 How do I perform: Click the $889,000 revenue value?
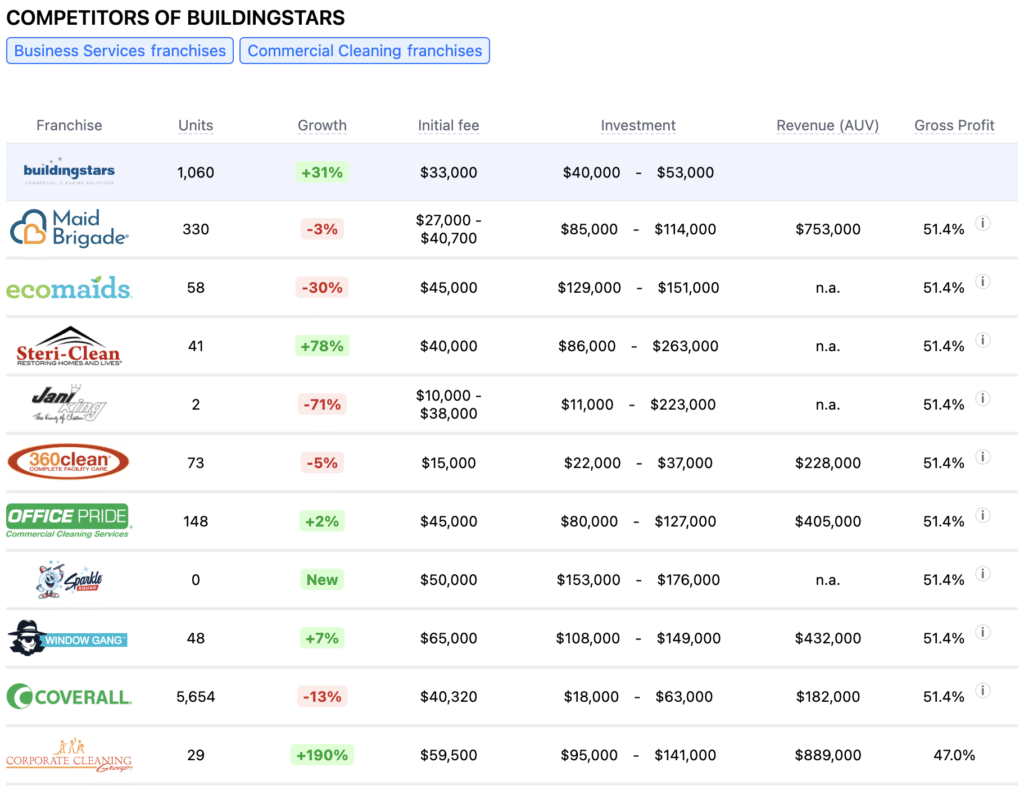coord(827,755)
